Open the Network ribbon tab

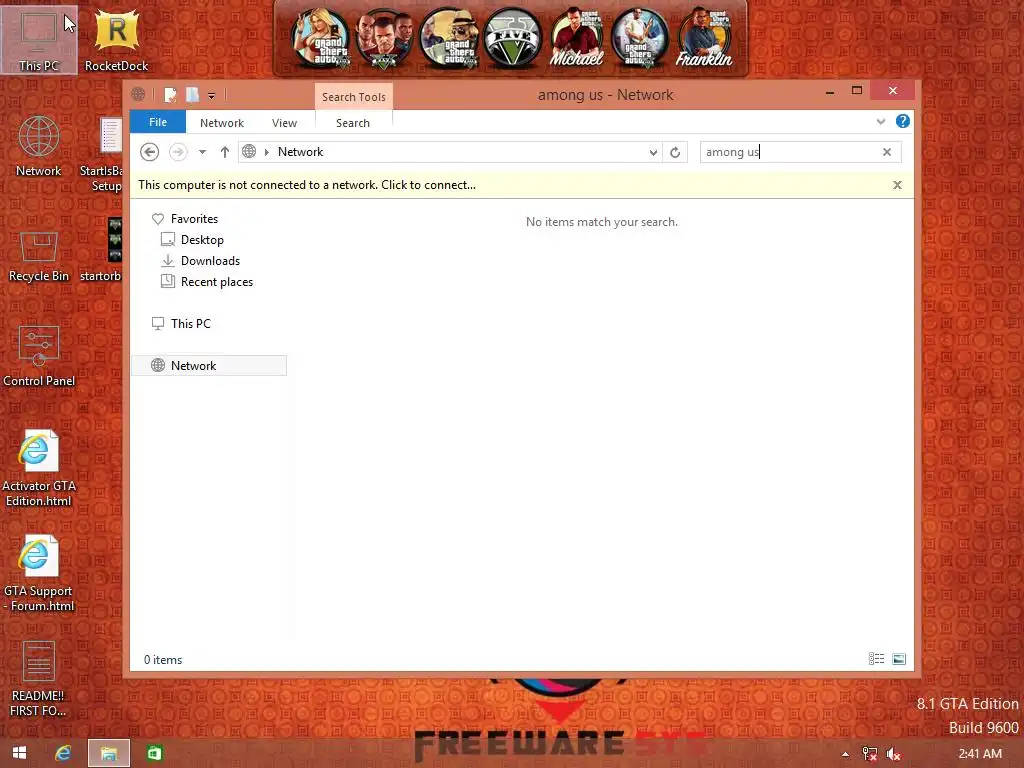222,123
